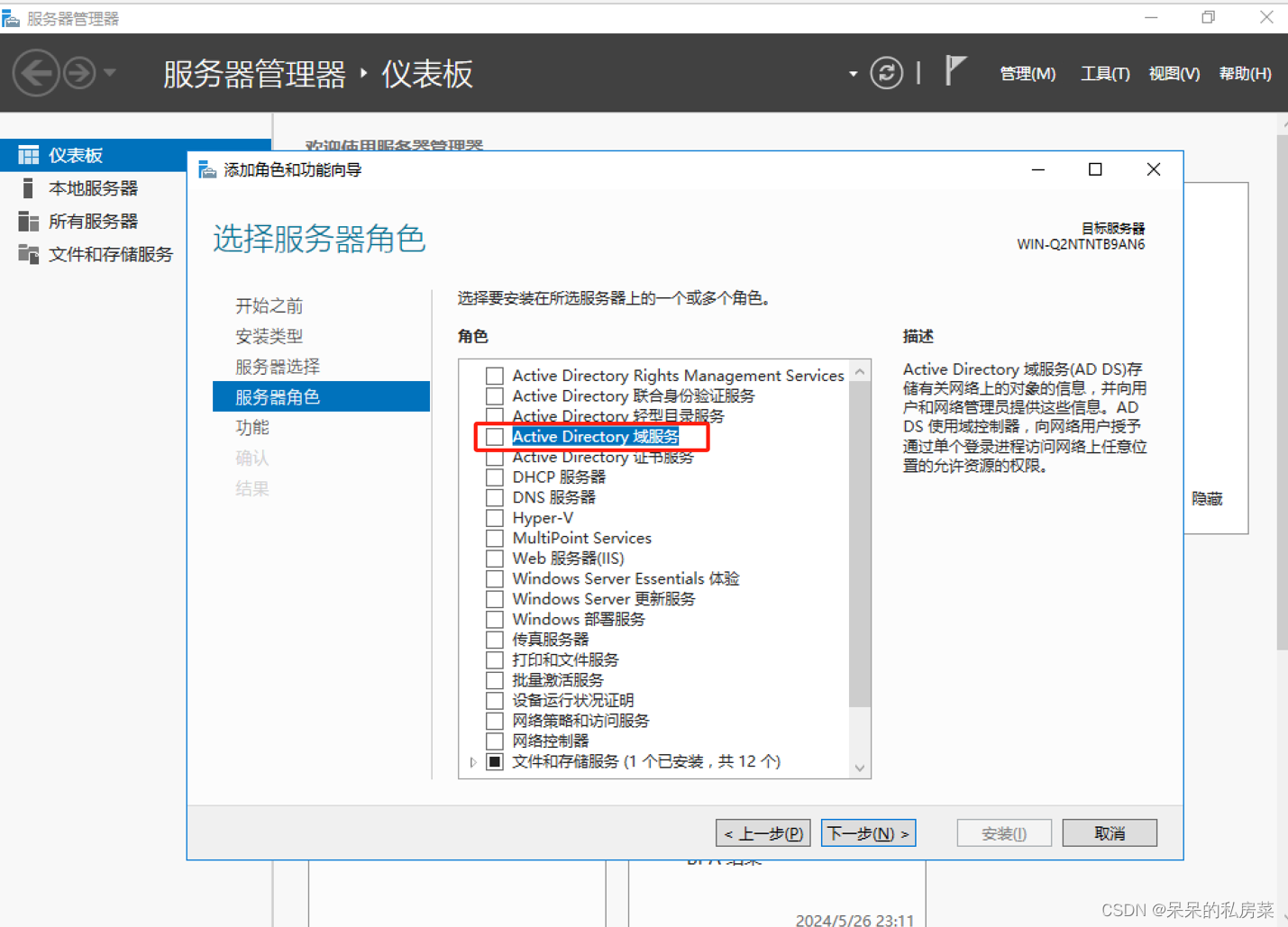Toggle the 文件和存储服务 role checkbox
The height and width of the screenshot is (927, 1288).
click(x=495, y=761)
